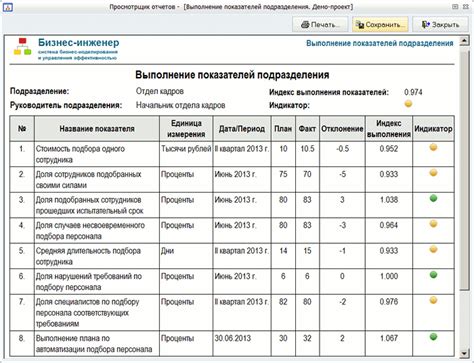The image size is (474, 363).
Task: Click the 'План' column header
Action: click(283, 128)
